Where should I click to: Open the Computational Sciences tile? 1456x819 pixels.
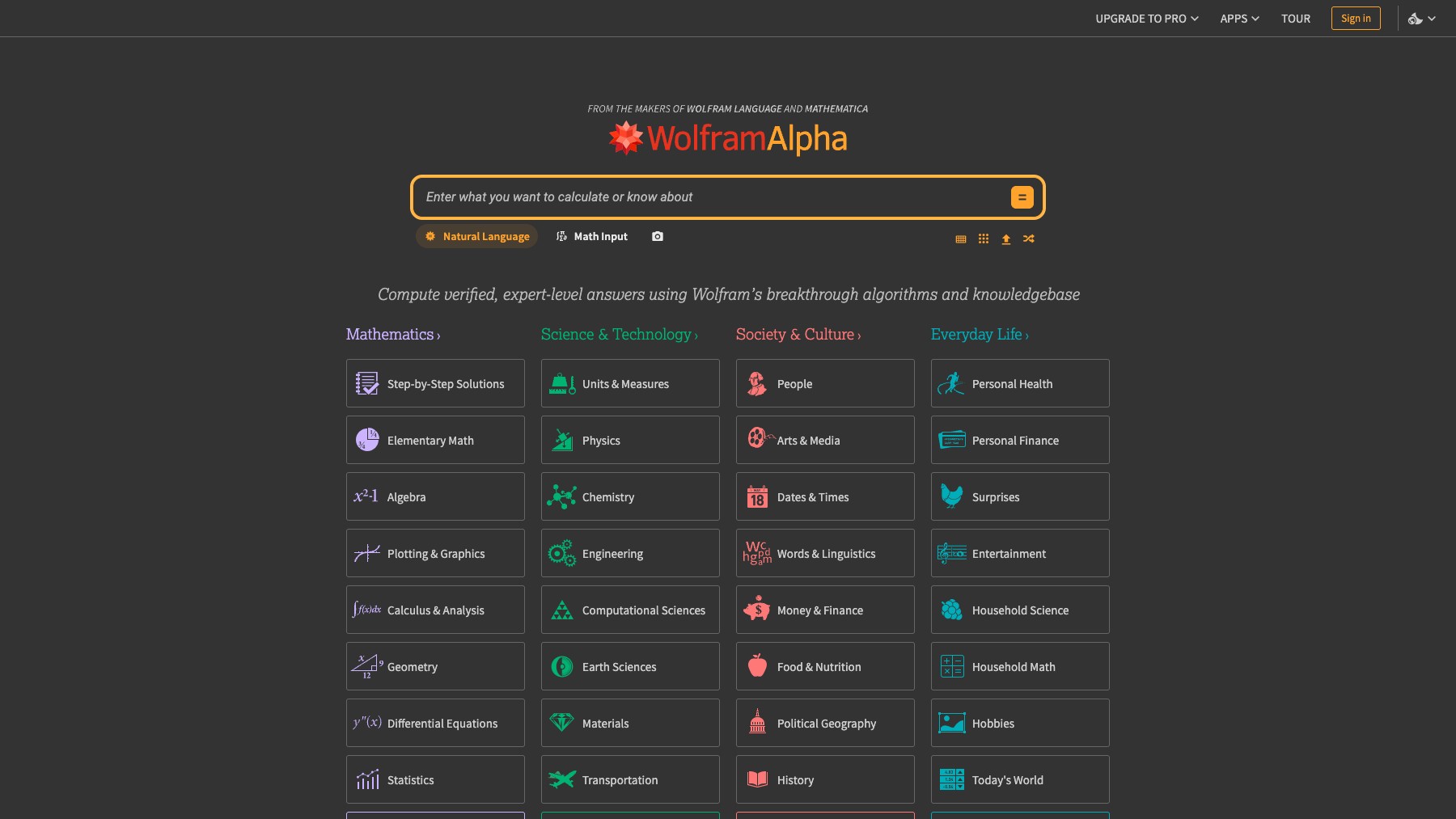point(630,610)
